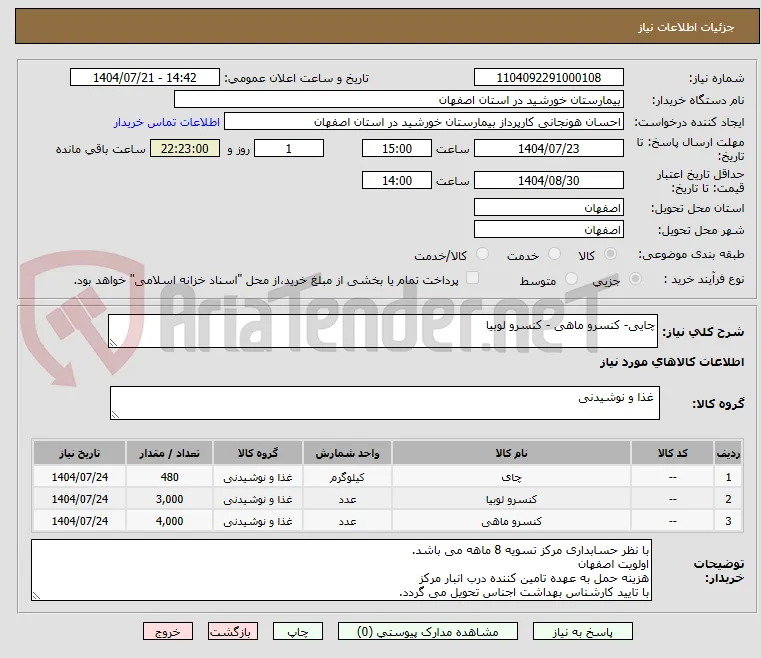Click the date cell in the چای row
761x658 pixels.
point(80,477)
